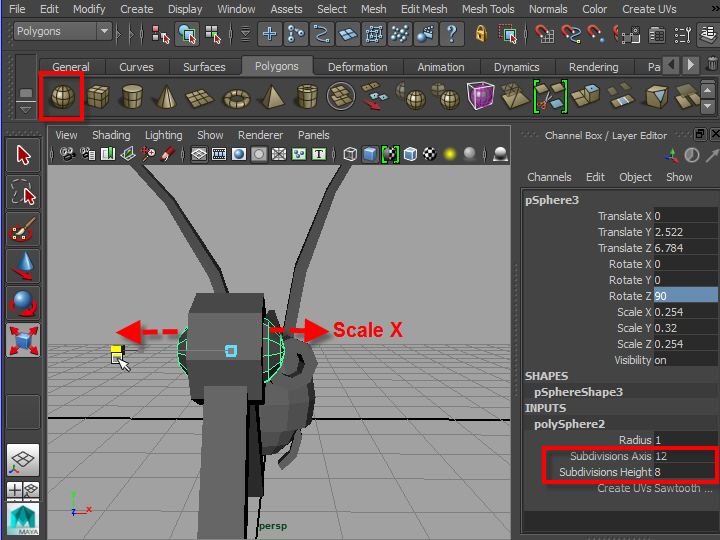
Task: Switch to the Curves shelf tab
Action: 136,67
